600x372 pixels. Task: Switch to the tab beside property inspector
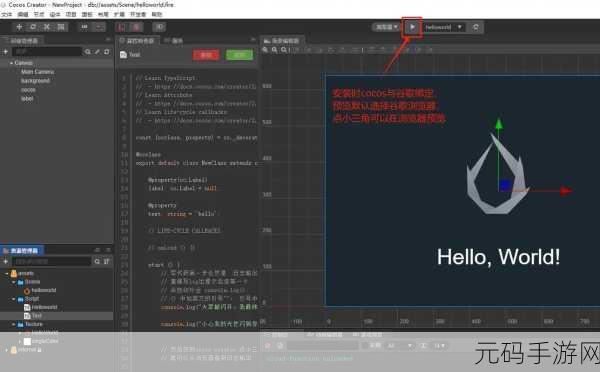174,41
